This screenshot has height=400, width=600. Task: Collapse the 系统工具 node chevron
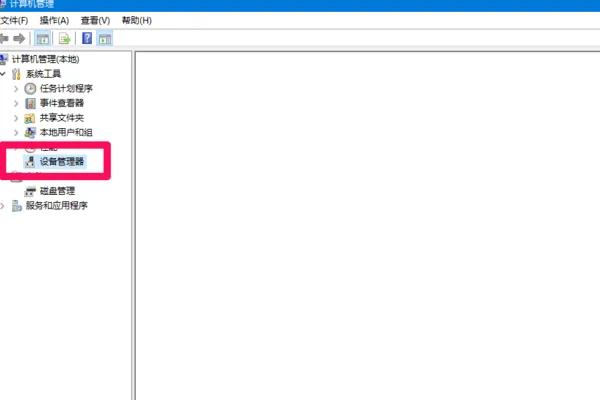3,73
